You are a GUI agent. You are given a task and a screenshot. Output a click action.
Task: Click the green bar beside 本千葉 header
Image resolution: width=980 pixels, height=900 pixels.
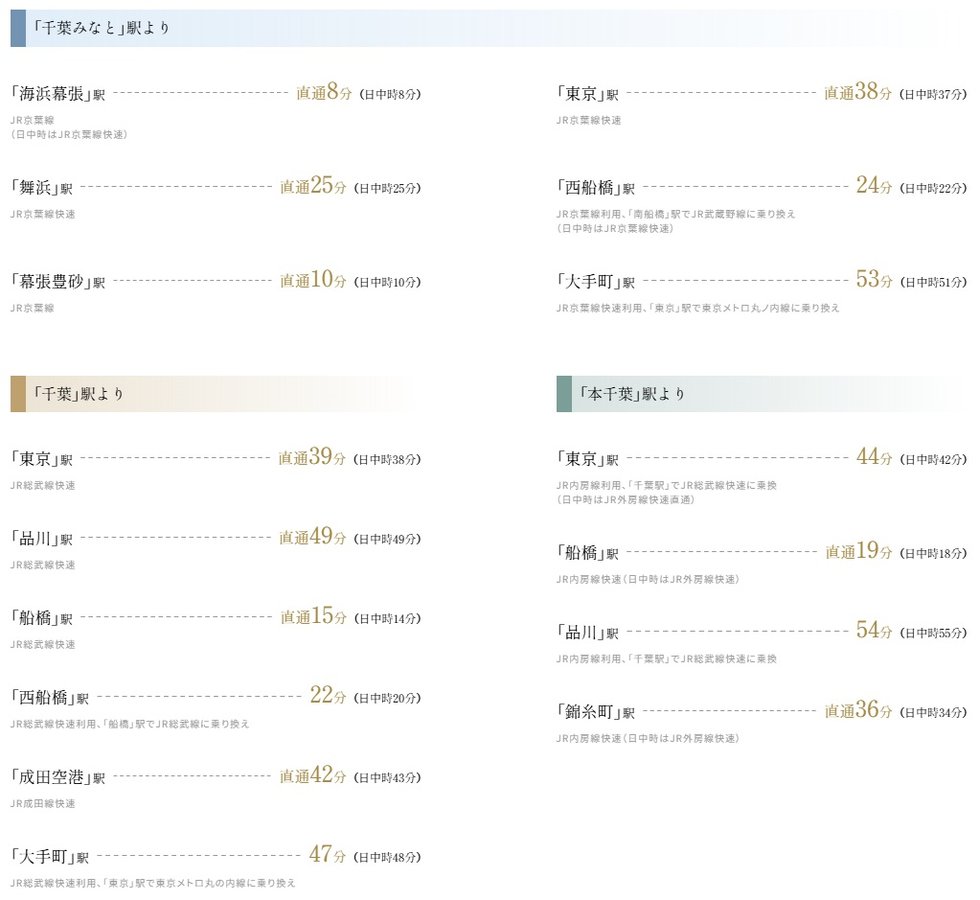(x=564, y=394)
